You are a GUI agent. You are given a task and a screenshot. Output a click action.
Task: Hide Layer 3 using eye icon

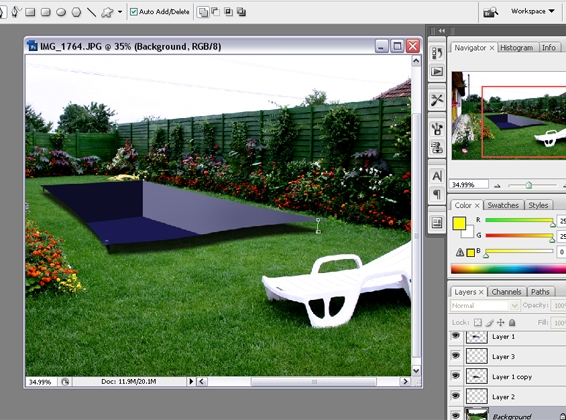pos(456,356)
